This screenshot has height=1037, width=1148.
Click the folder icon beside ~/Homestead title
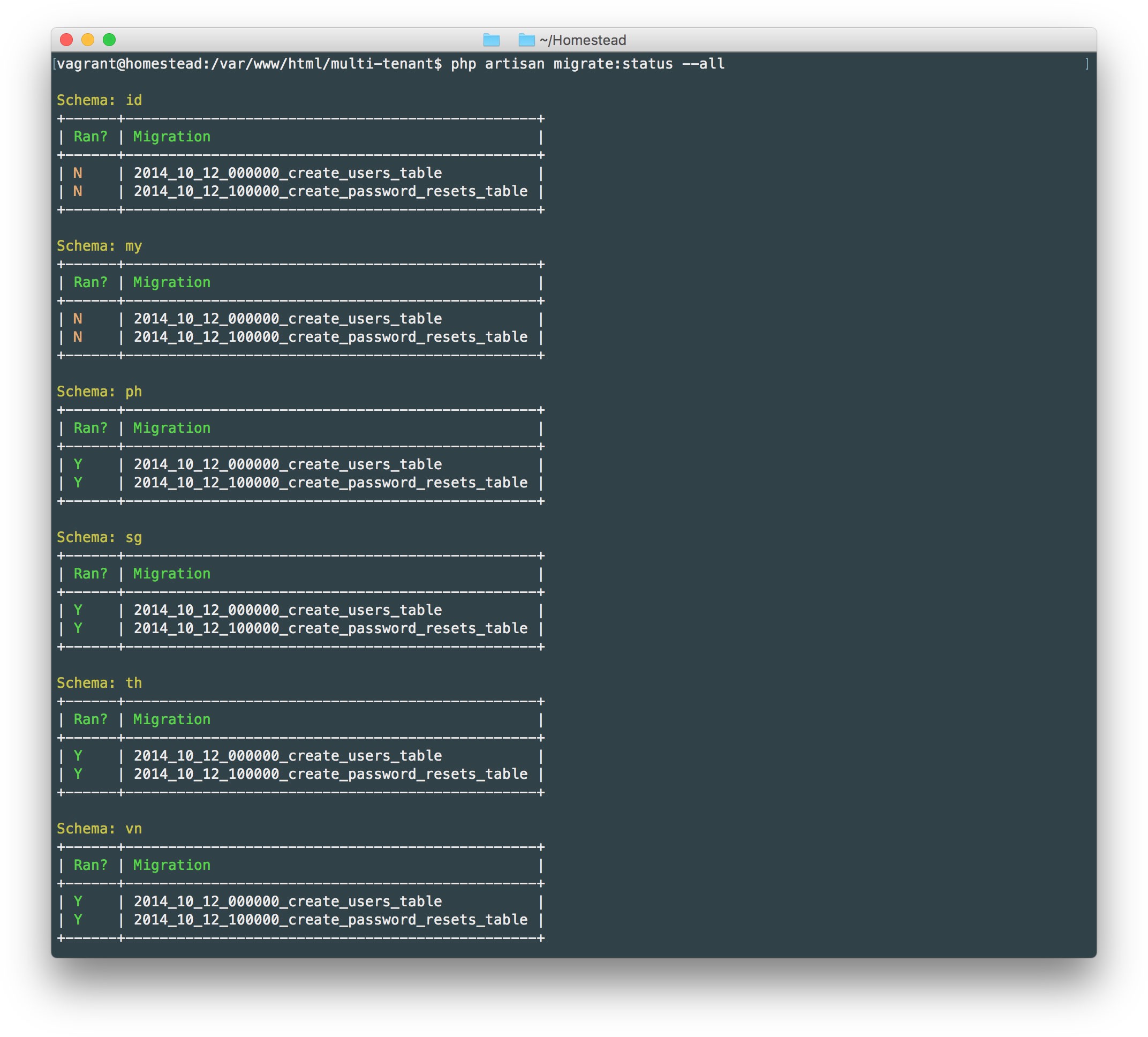pyautogui.click(x=527, y=40)
